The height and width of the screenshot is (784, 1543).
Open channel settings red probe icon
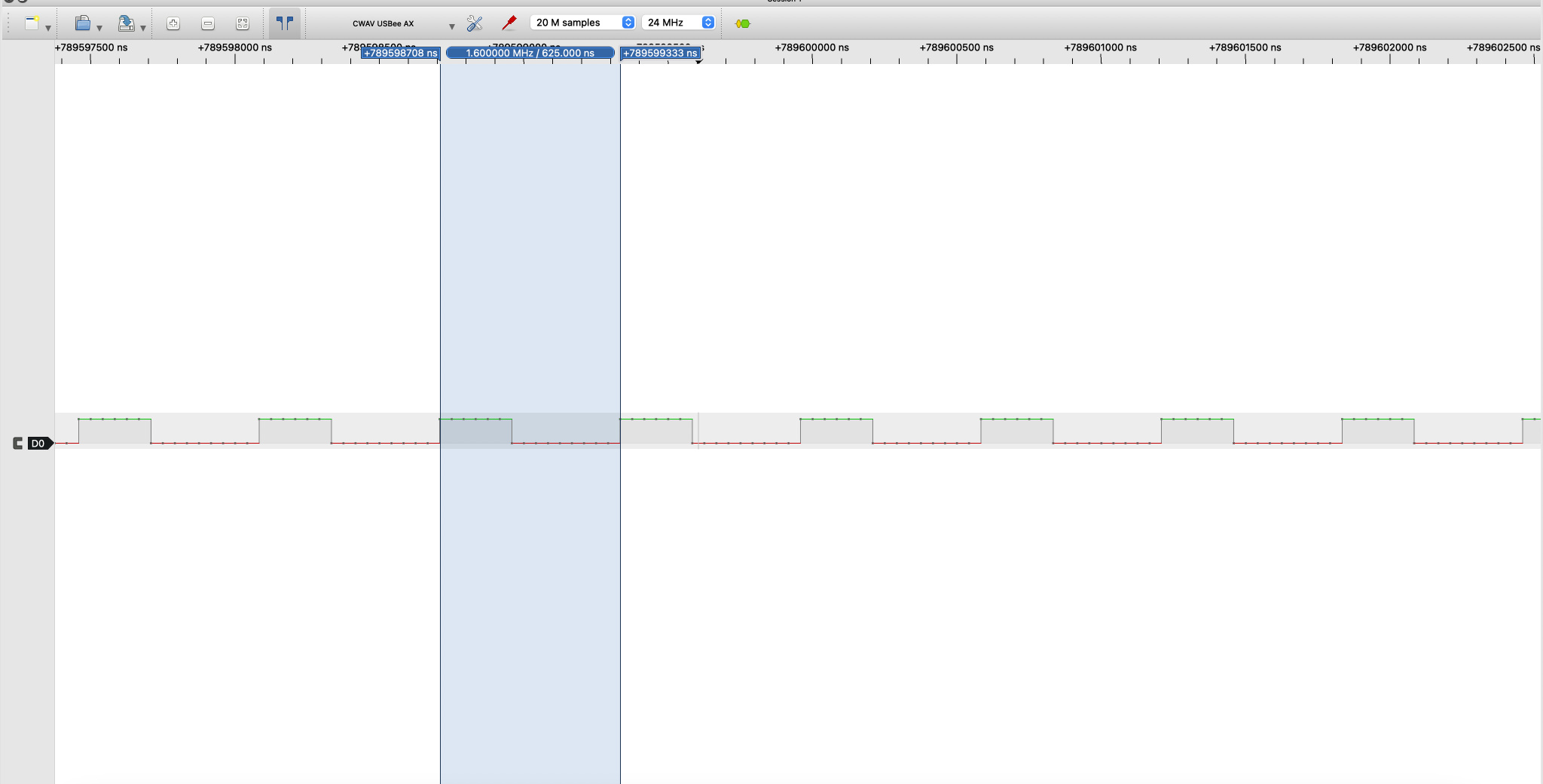tap(509, 23)
